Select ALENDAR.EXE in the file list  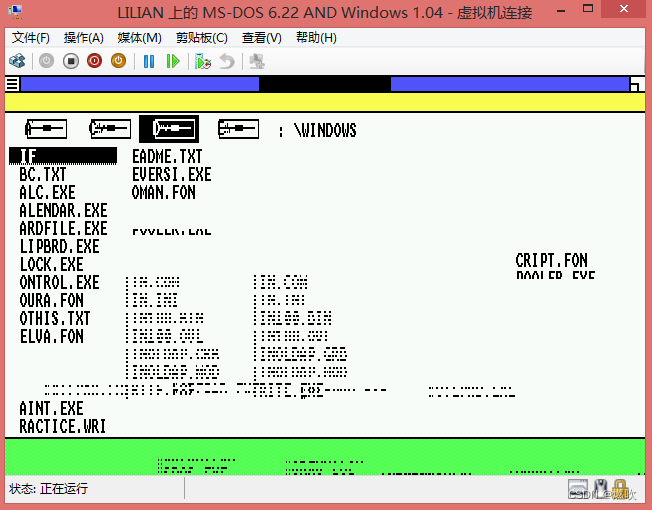pyautogui.click(x=63, y=210)
